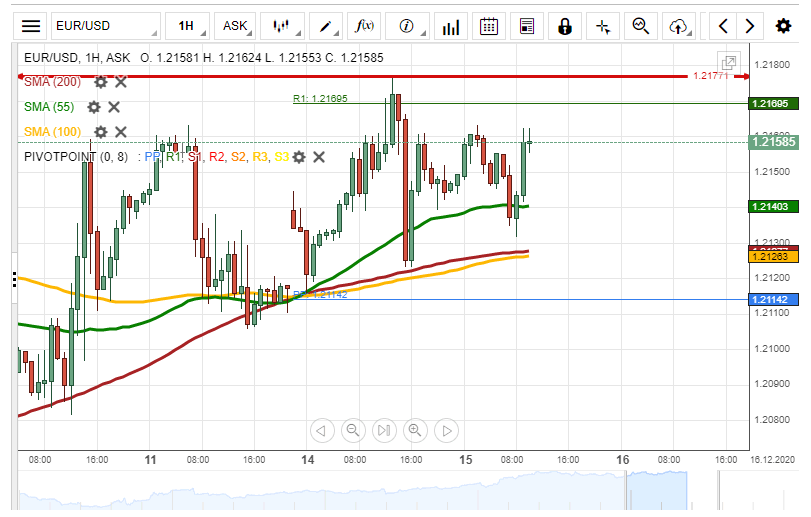Select the pencil drawing tool
This screenshot has height=517, width=811.
coord(325,26)
